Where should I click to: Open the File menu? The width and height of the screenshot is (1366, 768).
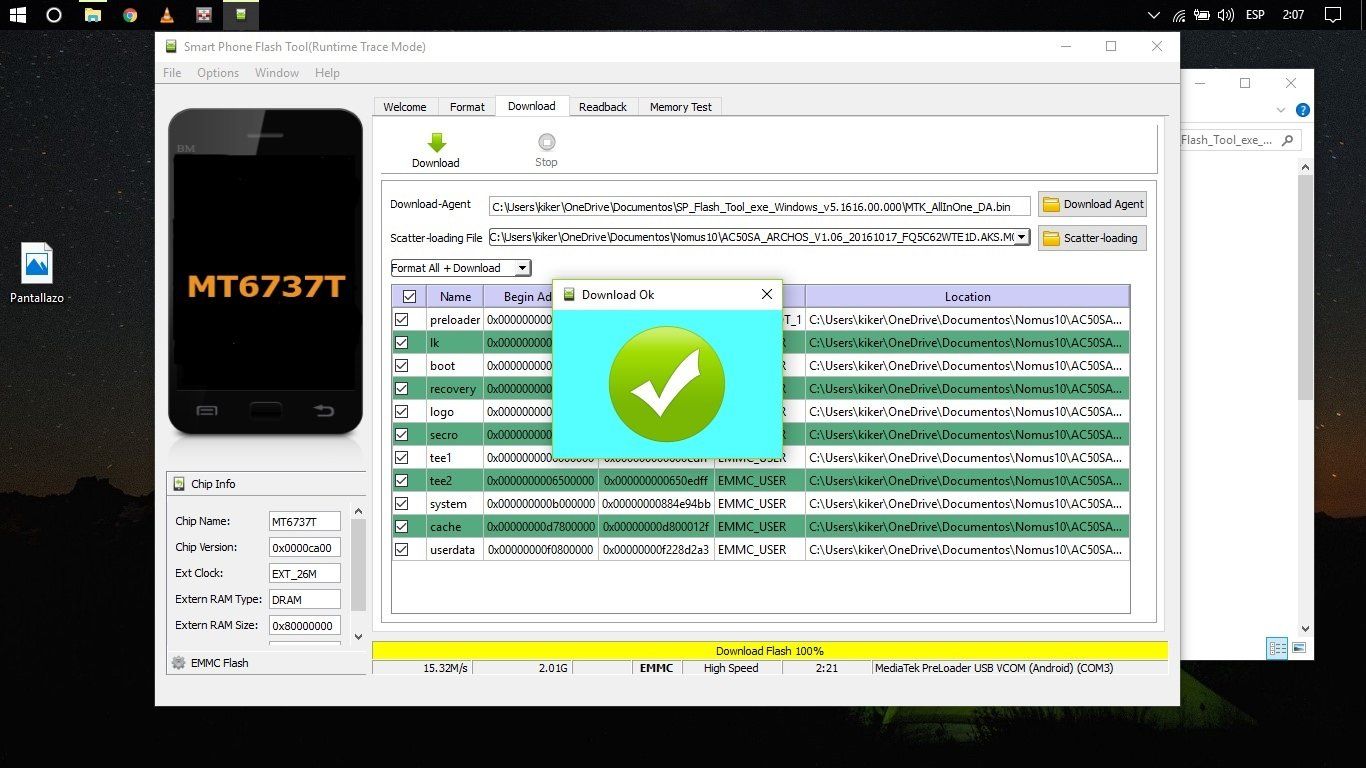pos(172,73)
